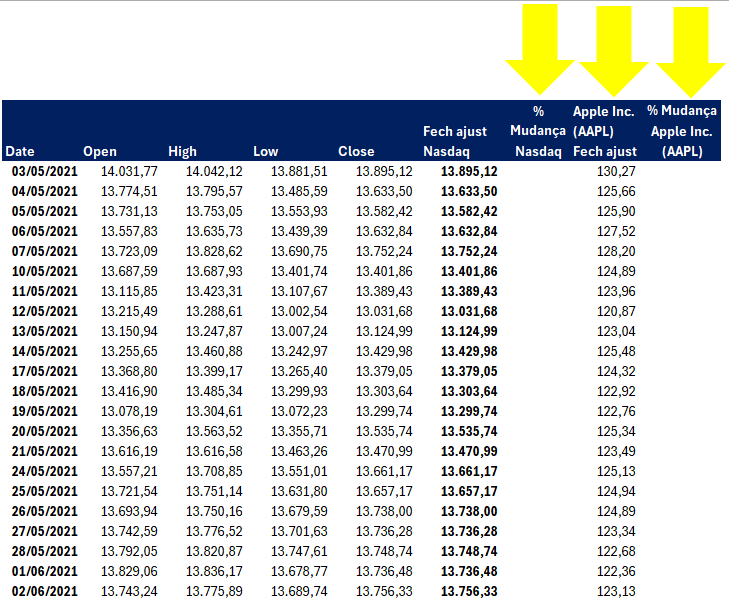Select AAPL price 125,13
This screenshot has width=729, height=606.
tap(616, 471)
